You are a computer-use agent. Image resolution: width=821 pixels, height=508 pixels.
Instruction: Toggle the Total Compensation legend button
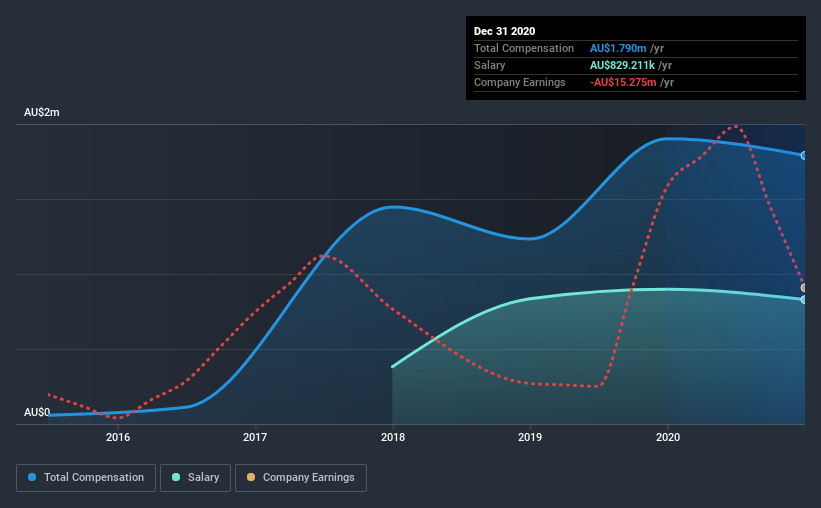click(86, 478)
